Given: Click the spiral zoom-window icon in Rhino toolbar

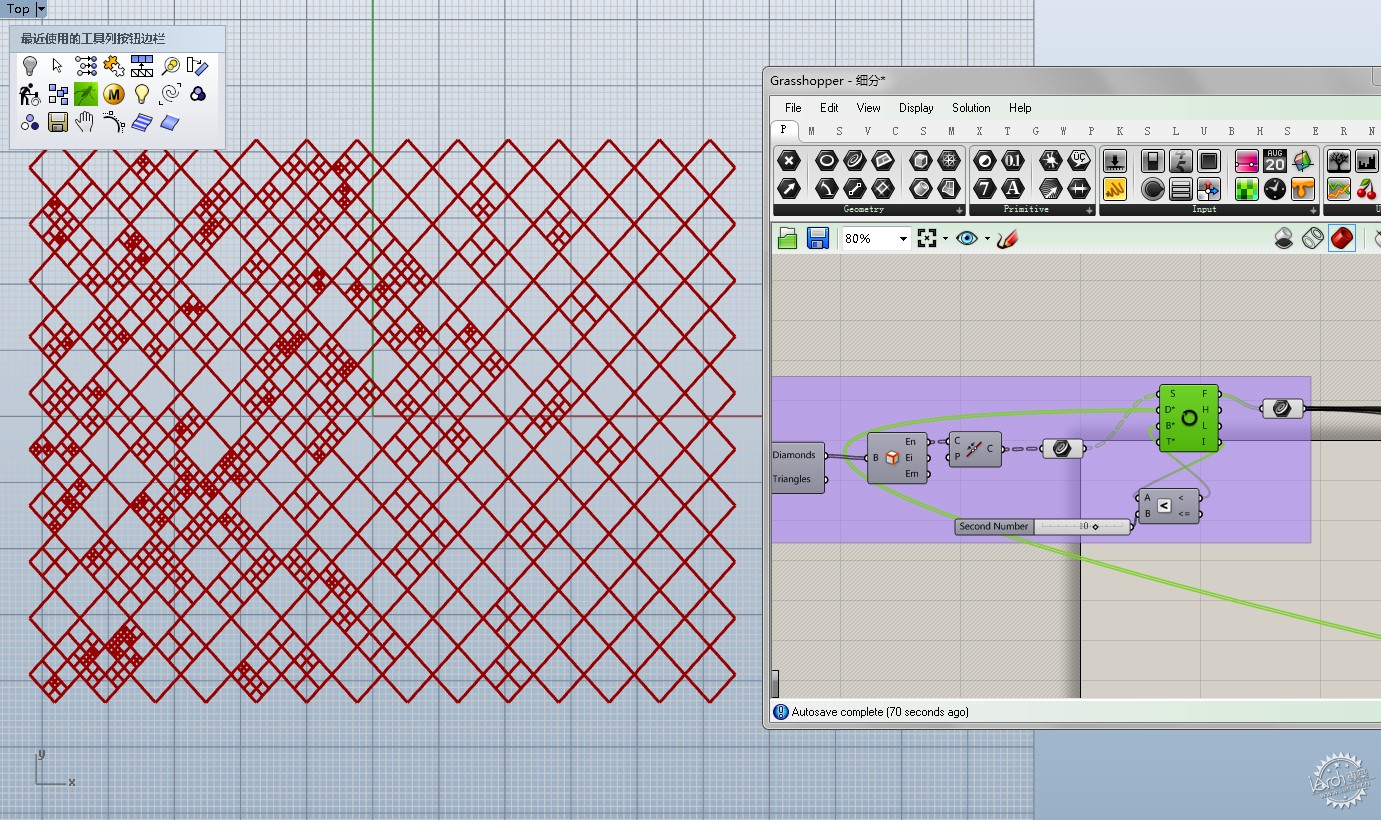Looking at the screenshot, I should (x=170, y=94).
